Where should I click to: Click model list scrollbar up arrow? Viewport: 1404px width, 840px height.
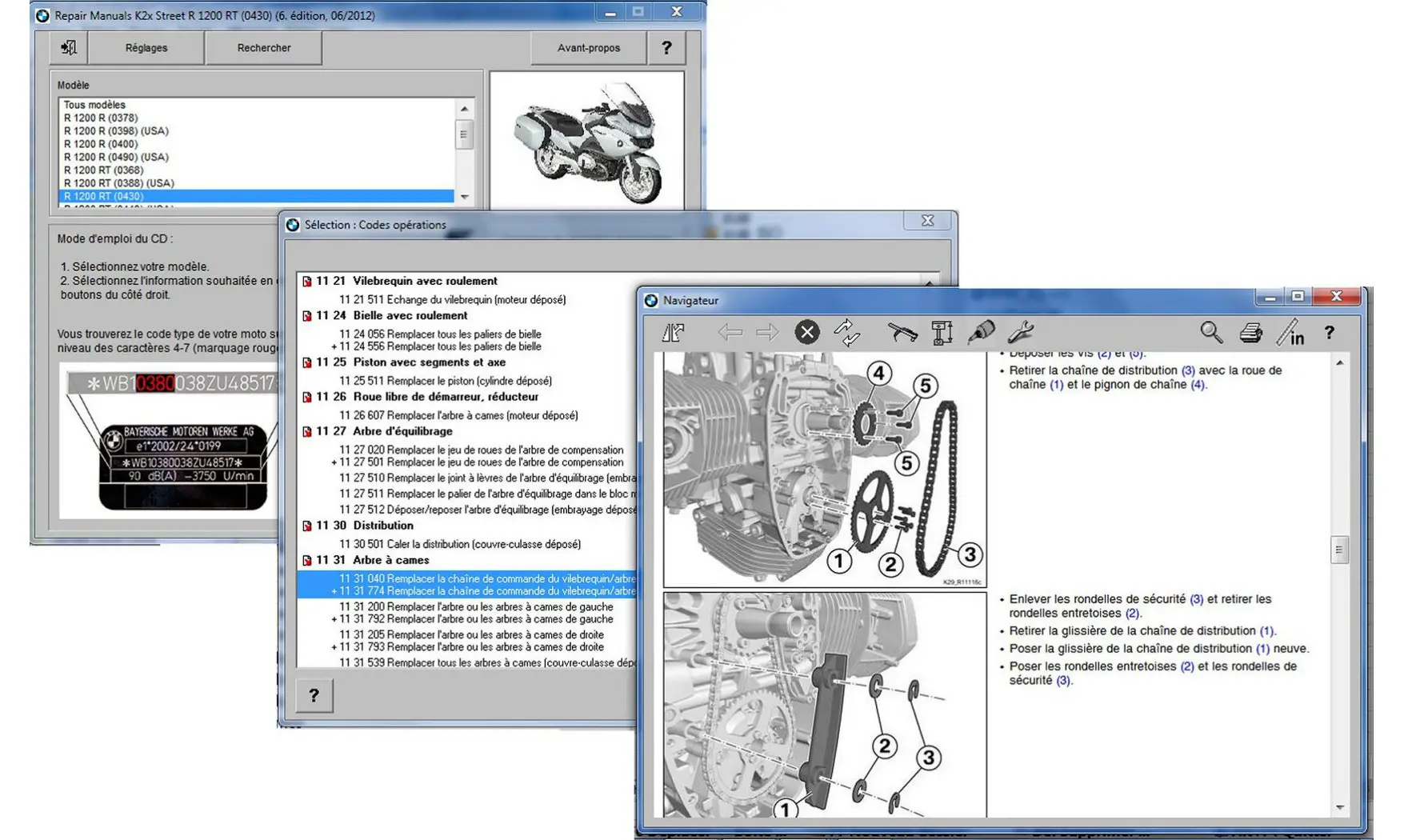point(464,109)
